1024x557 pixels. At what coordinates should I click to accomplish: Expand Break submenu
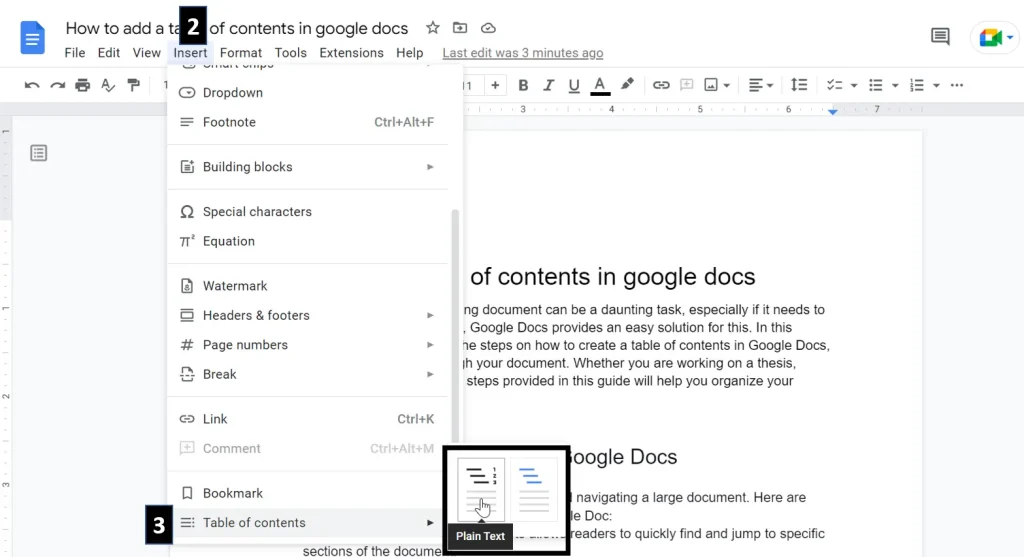[x=308, y=374]
